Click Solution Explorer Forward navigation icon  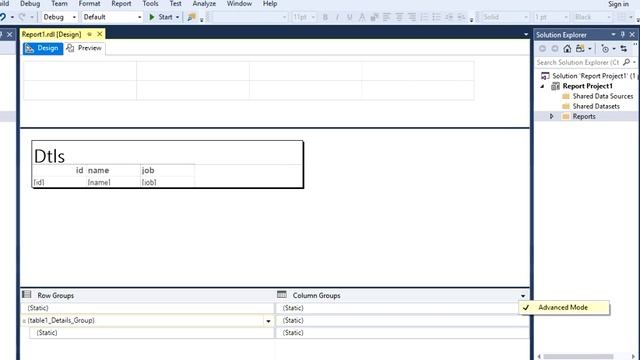pyautogui.click(x=555, y=49)
